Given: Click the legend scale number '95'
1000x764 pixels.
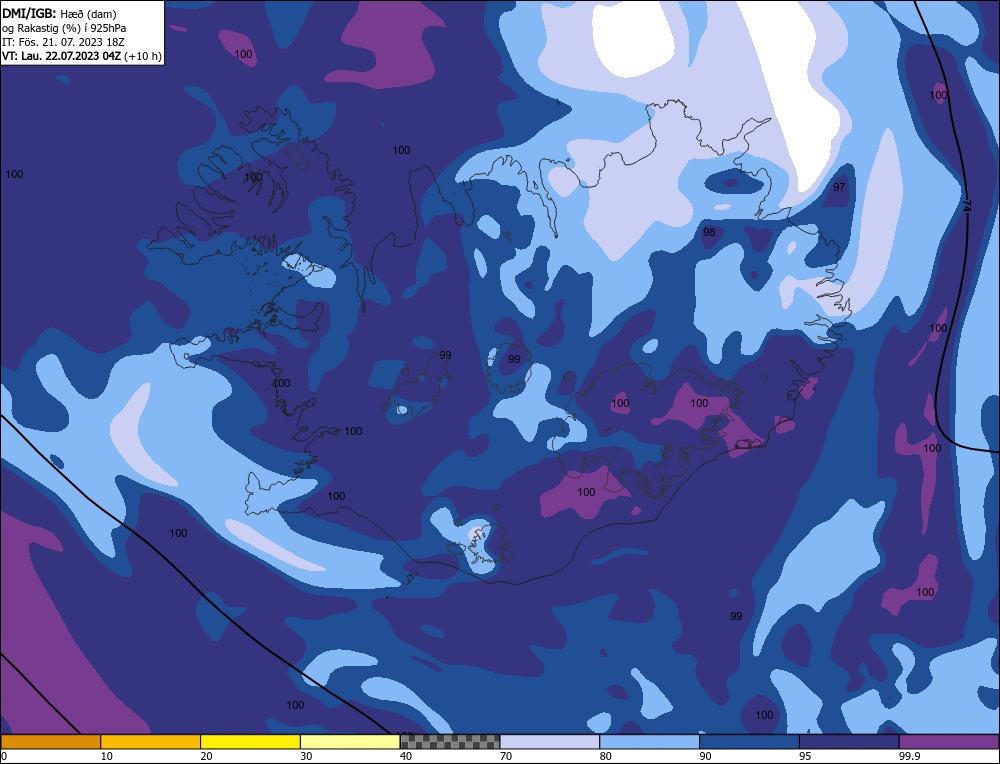Looking at the screenshot, I should pyautogui.click(x=805, y=756).
